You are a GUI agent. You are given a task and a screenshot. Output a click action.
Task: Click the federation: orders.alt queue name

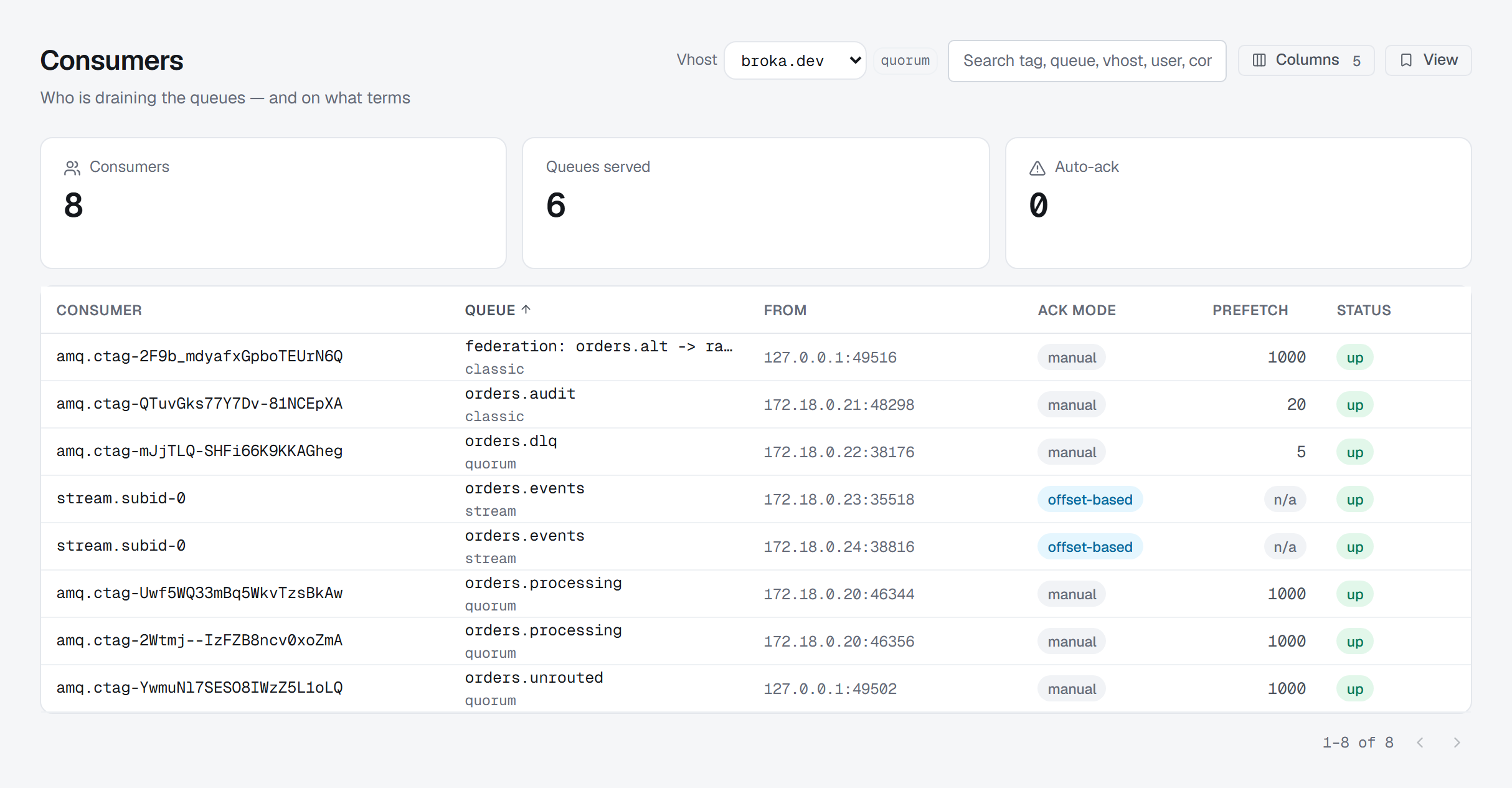598,347
